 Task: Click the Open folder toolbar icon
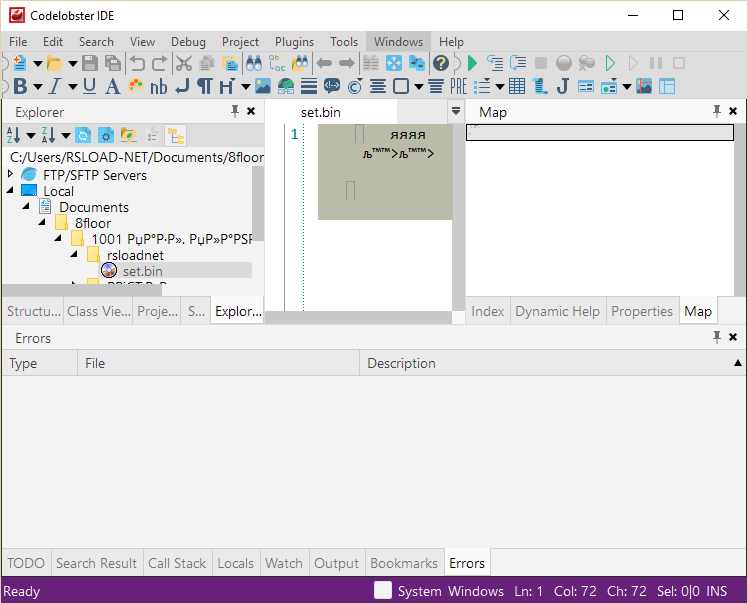pos(54,63)
